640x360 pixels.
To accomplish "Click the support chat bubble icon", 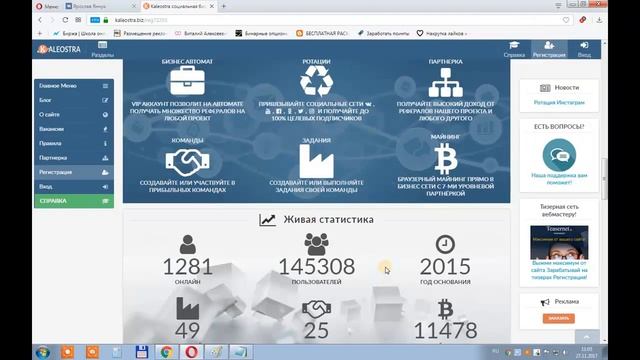I will click(x=559, y=155).
